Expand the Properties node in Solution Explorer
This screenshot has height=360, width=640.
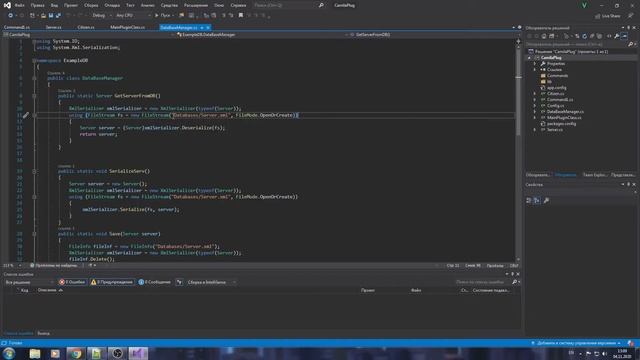535,64
